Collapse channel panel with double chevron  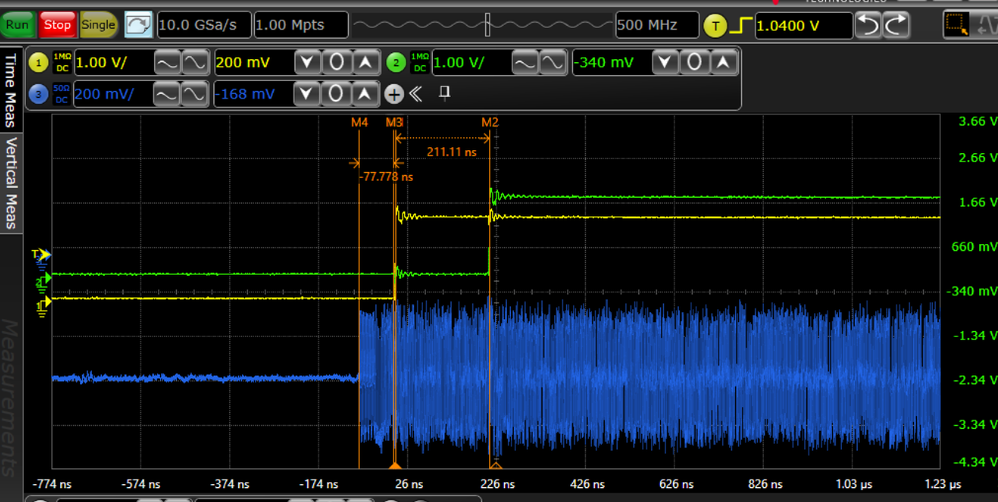(x=416, y=94)
